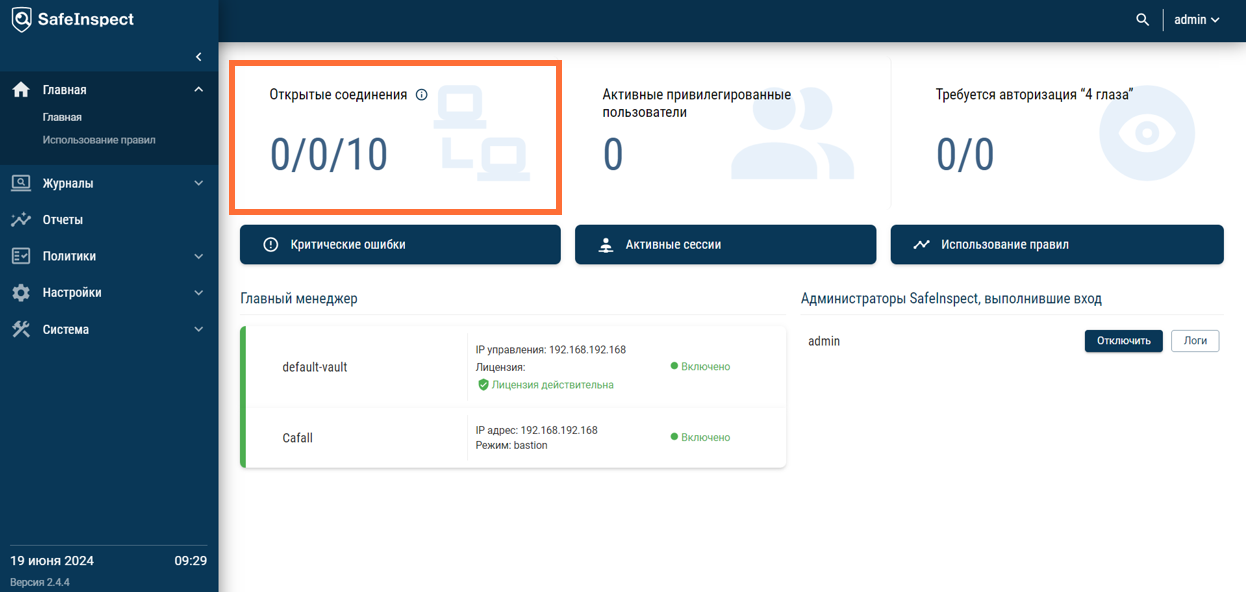Open the admin user dropdown
Viewport: 1246px width, 592px height.
click(x=1197, y=20)
